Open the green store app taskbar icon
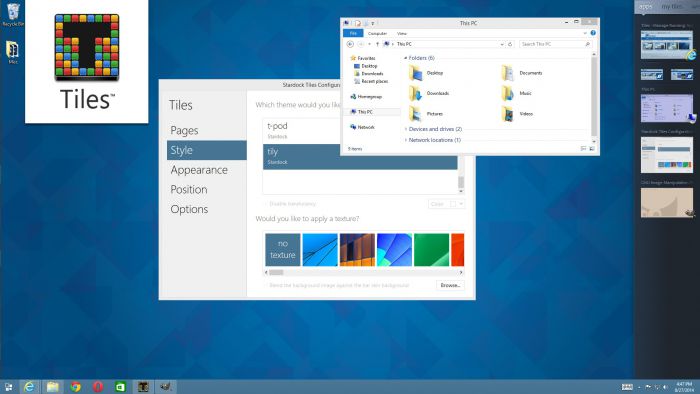This screenshot has width=700, height=394. point(121,386)
